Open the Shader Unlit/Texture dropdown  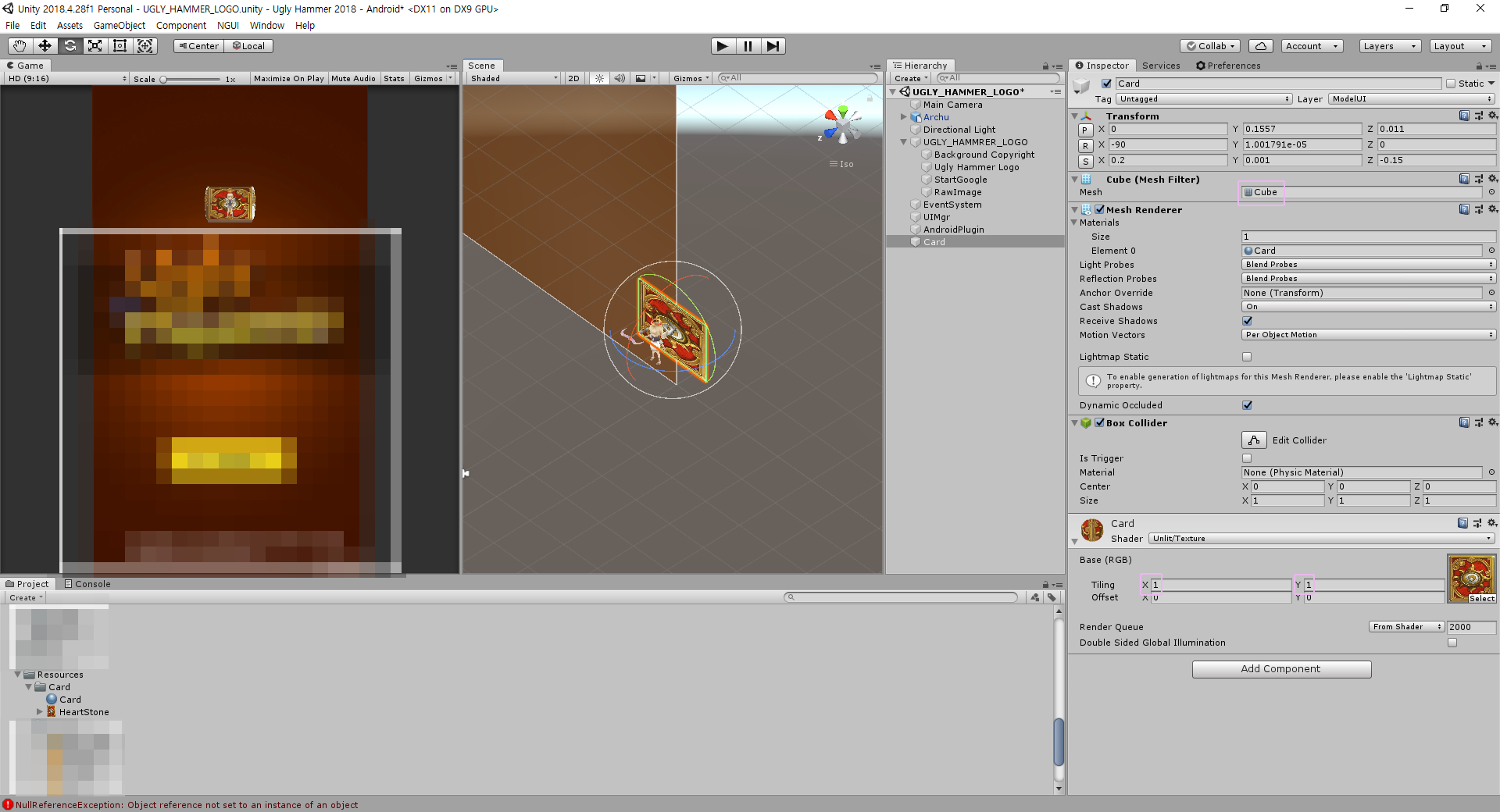coord(1322,539)
